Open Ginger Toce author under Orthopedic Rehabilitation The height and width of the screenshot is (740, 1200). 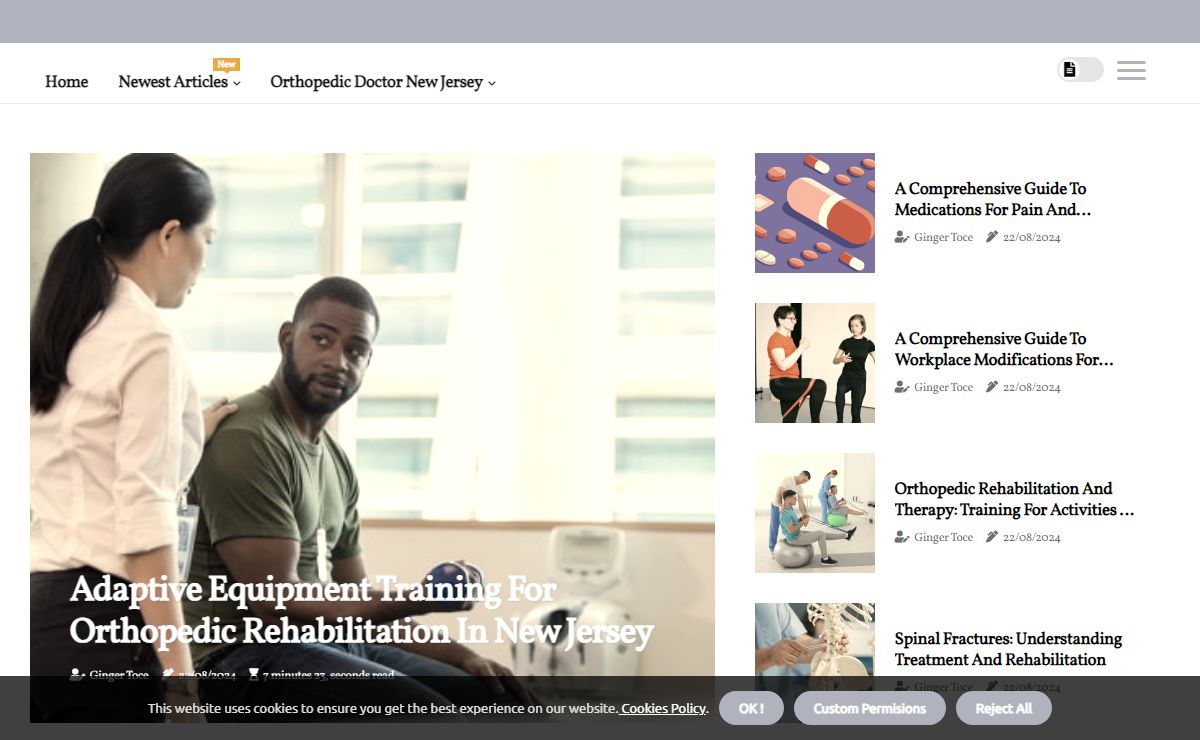pyautogui.click(x=943, y=537)
